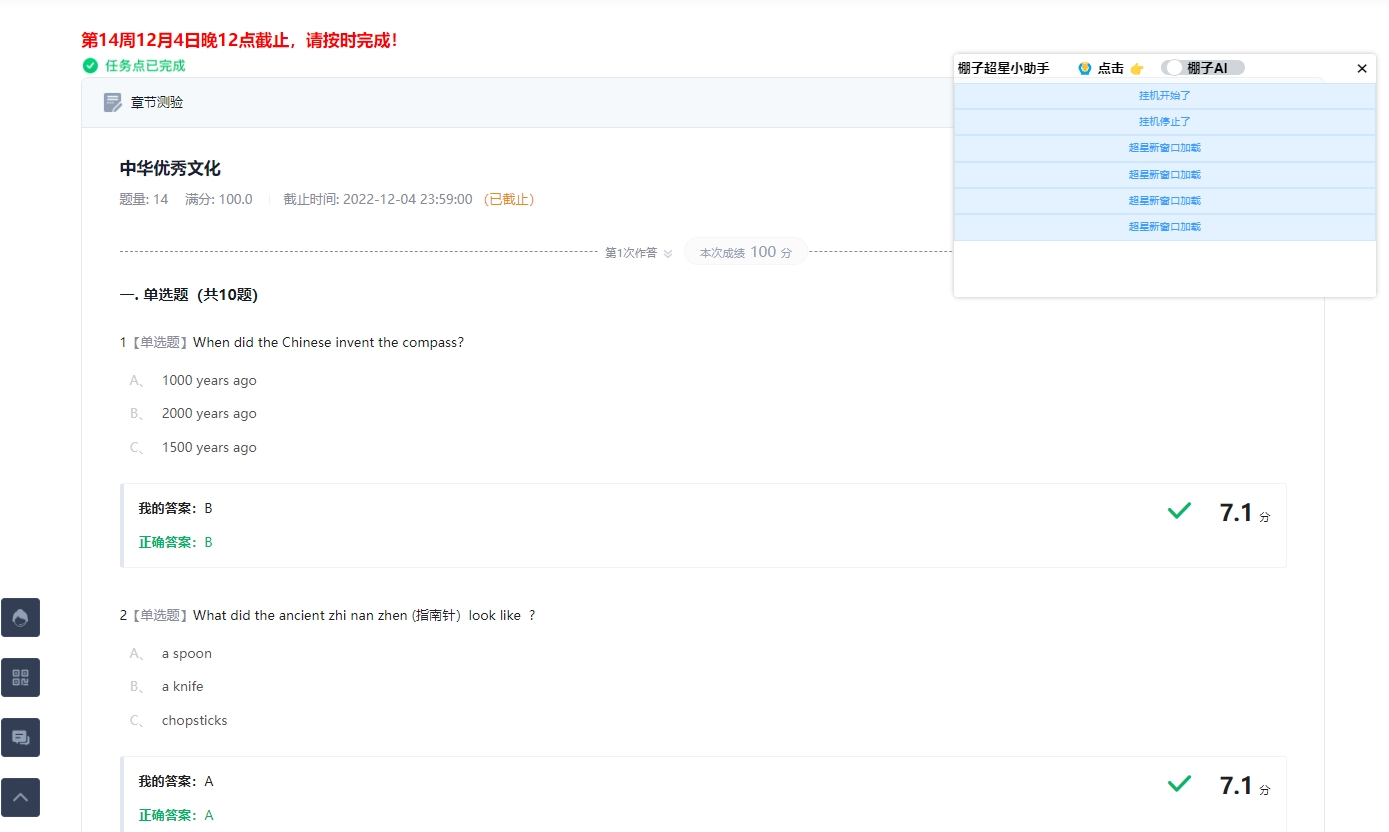Open the chat messages sidebar icon
This screenshot has height=832, width=1389.
point(20,738)
